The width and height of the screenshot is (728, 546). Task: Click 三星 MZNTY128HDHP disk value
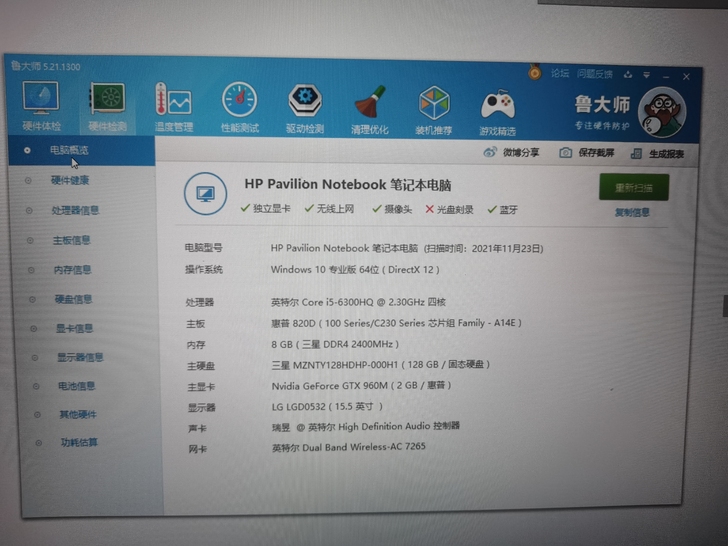[381, 365]
